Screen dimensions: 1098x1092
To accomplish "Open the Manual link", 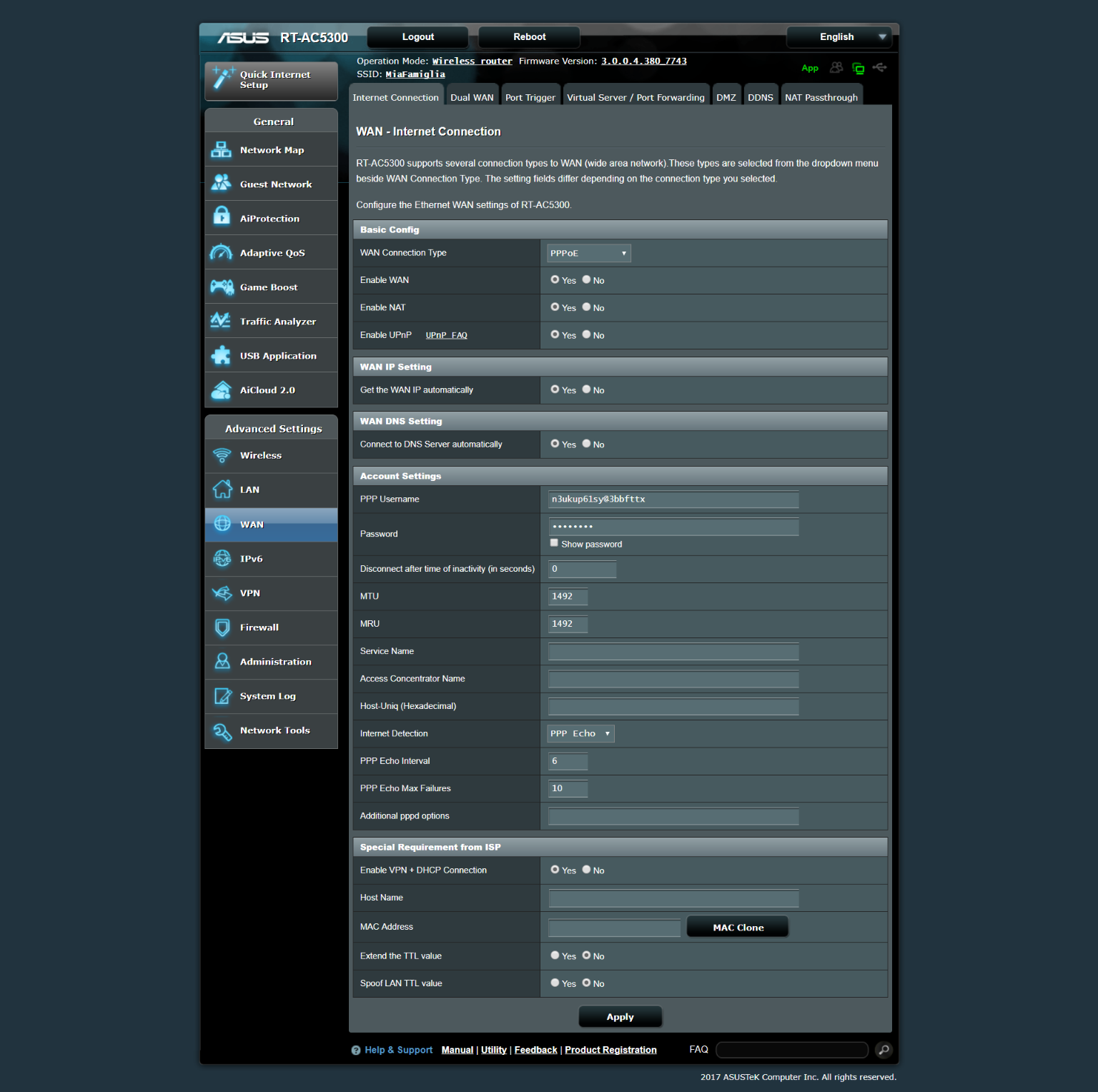I will [457, 1050].
